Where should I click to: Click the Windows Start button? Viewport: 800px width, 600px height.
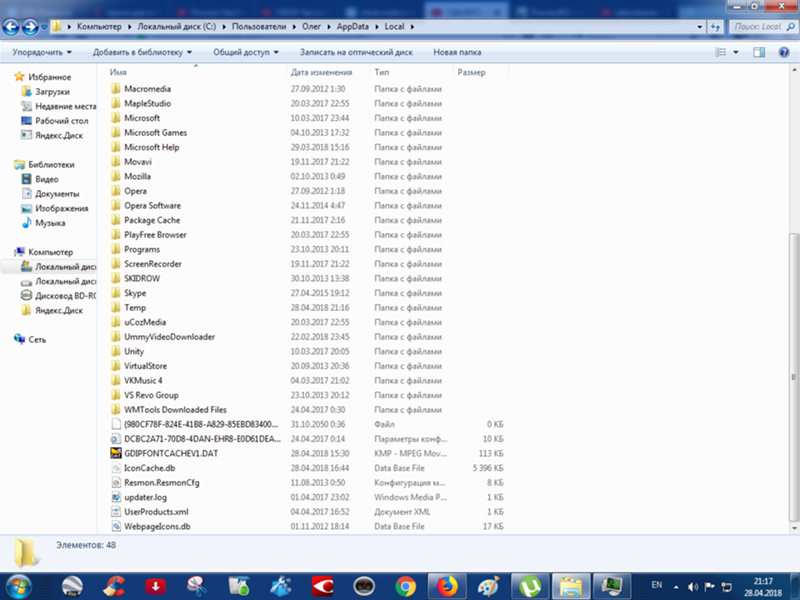(18, 585)
